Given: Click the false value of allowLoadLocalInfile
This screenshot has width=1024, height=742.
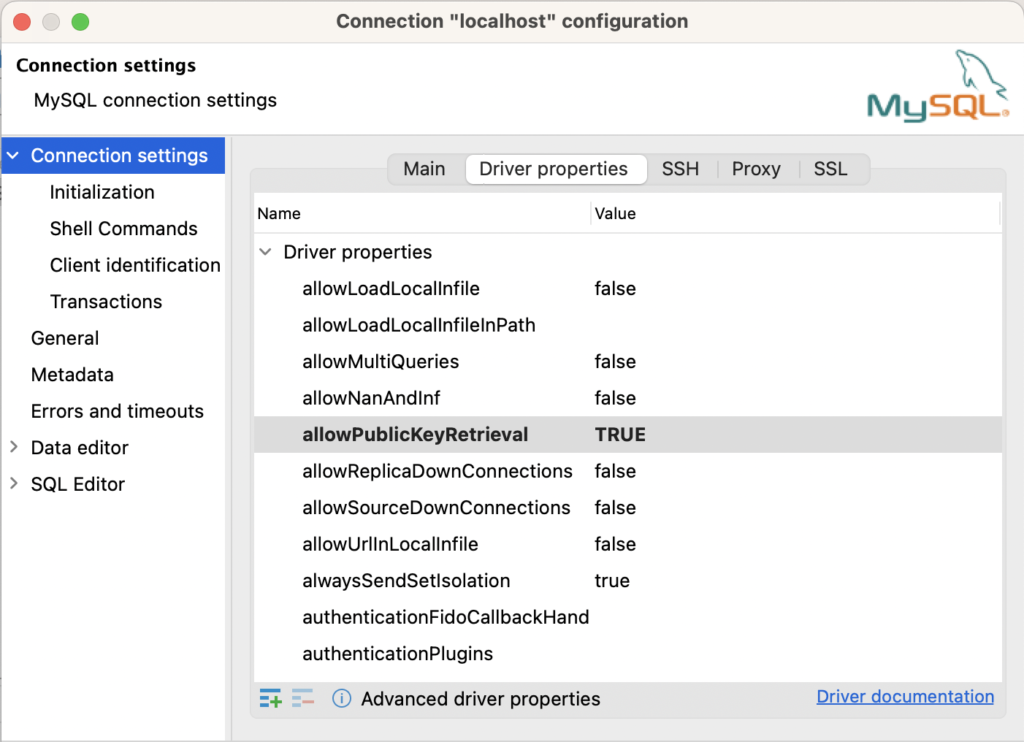Looking at the screenshot, I should pyautogui.click(x=615, y=289).
